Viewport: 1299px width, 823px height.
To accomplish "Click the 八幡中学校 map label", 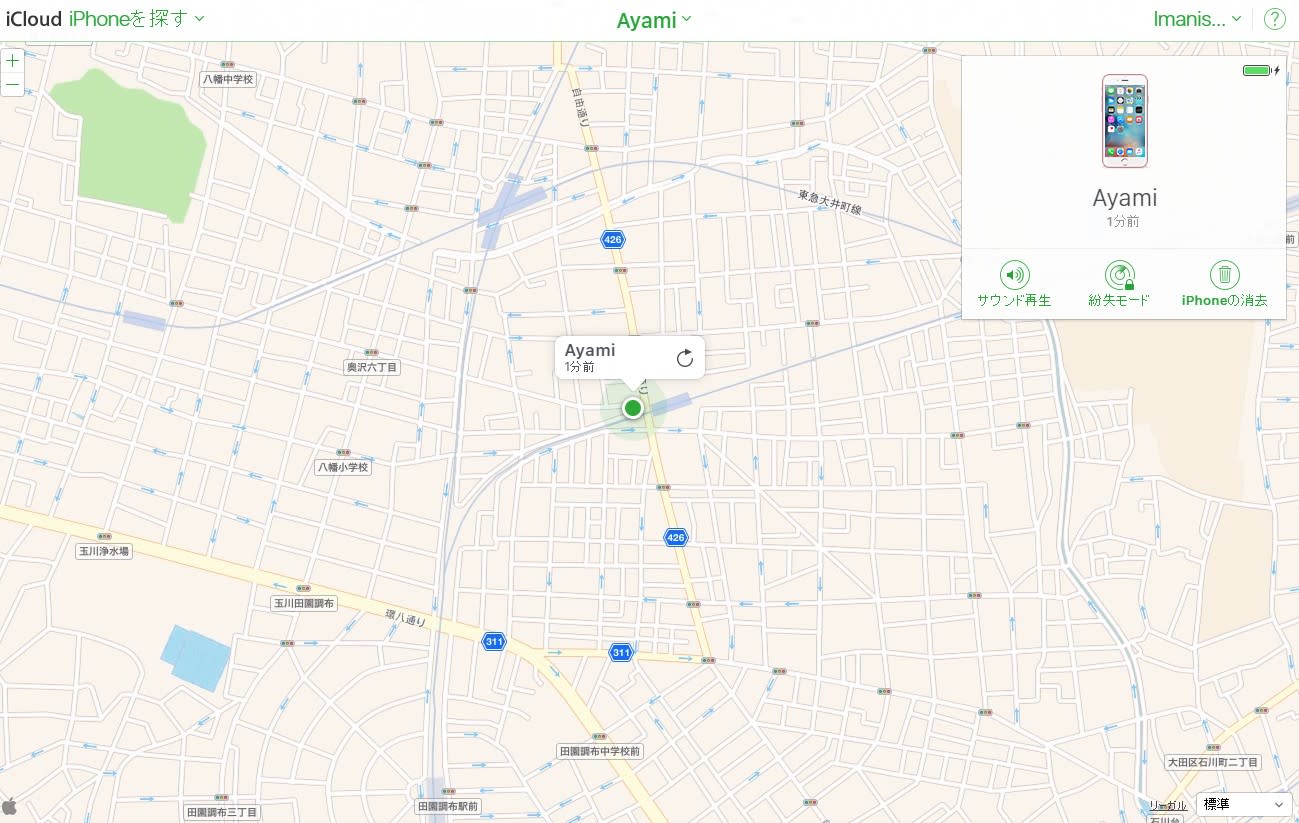I will coord(229,78).
